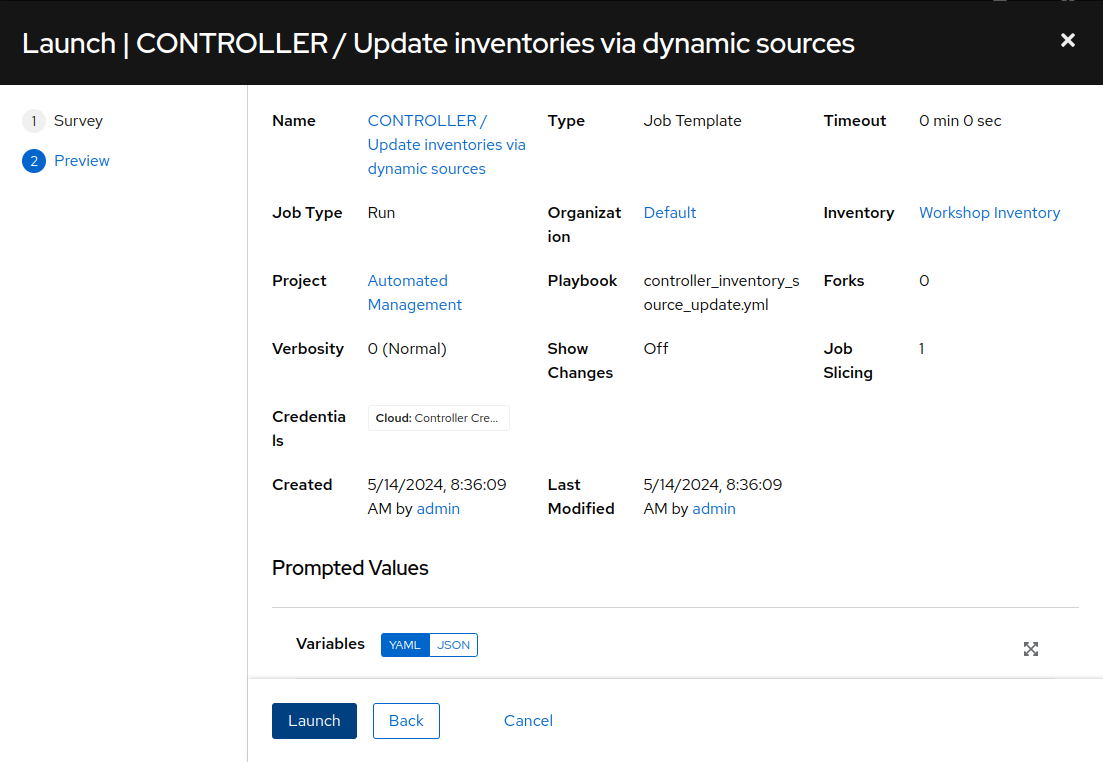Select the Preview wizard step
Screen dimensions: 1103x762
pyautogui.click(x=82, y=160)
